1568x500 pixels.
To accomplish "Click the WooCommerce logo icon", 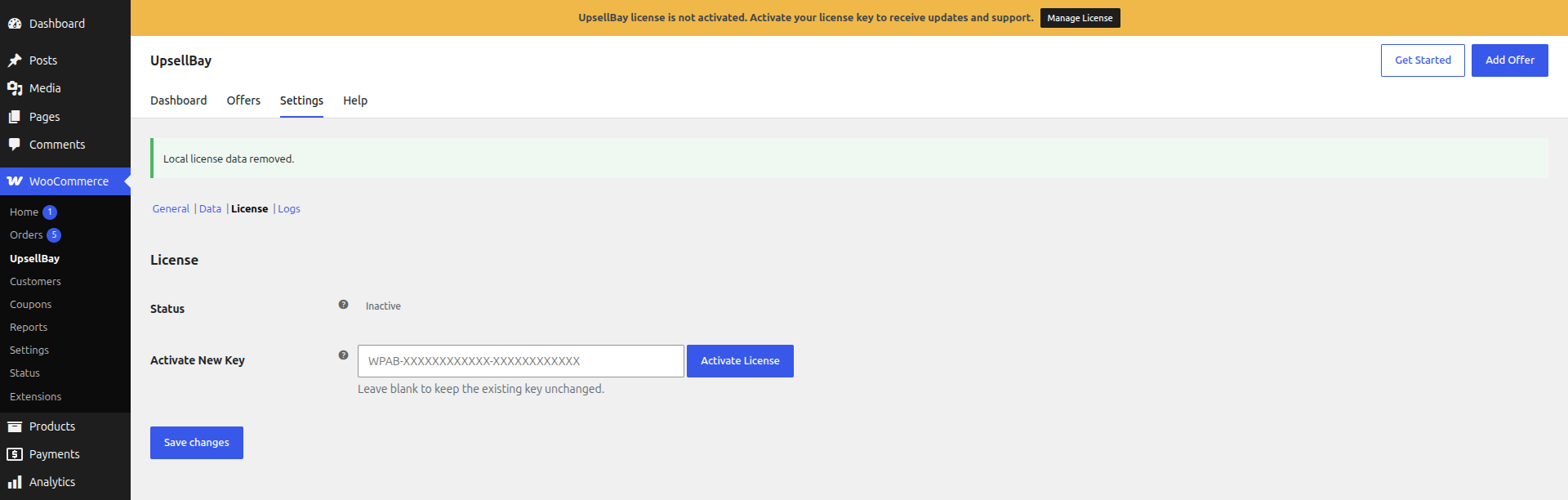I will [15, 181].
